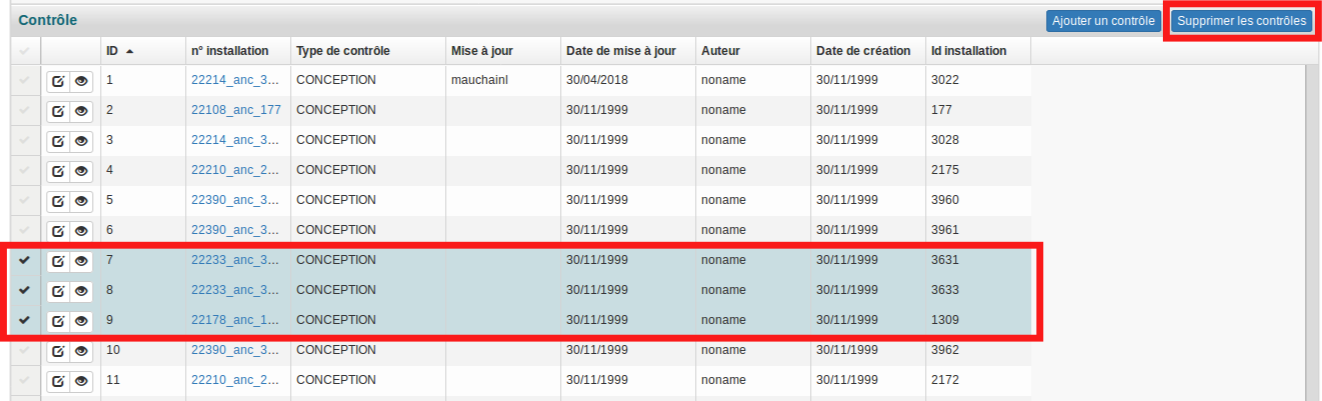1322x401 pixels.
Task: Open the installation link in row ID 4
Action: click(235, 170)
